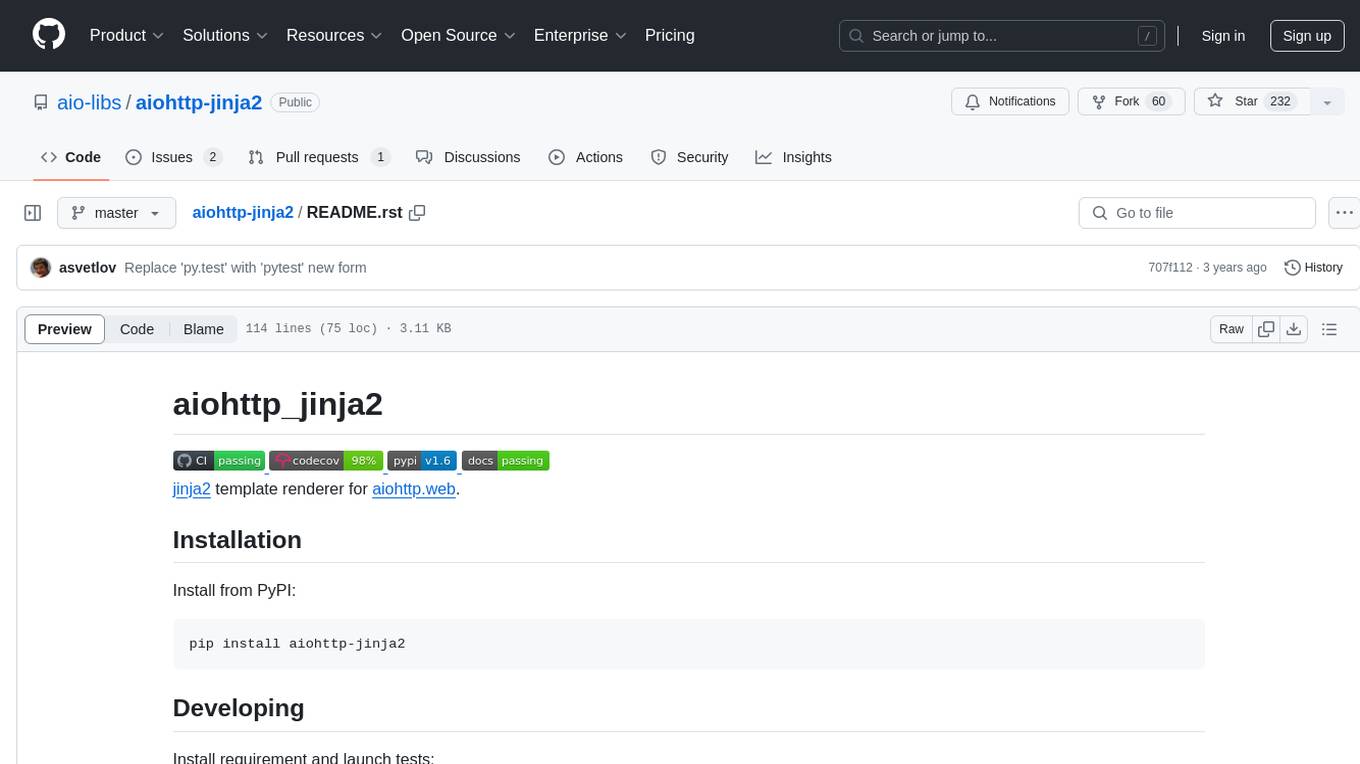Open aiohttp-jinja2 breadcrumb folder link
This screenshot has height=764, width=1360.
pyautogui.click(x=243, y=212)
